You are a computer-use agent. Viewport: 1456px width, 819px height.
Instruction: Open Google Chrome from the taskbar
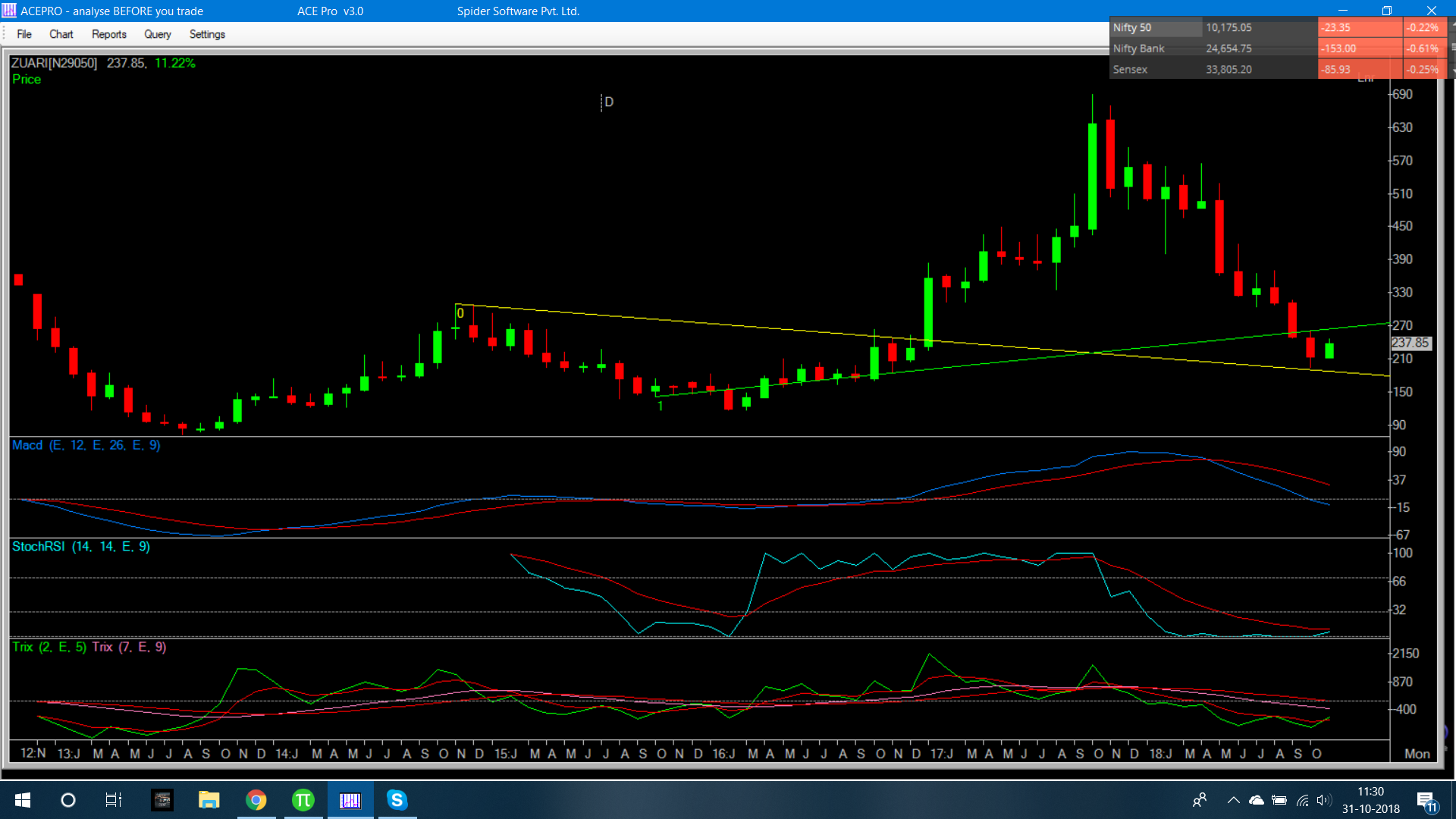pos(256,800)
